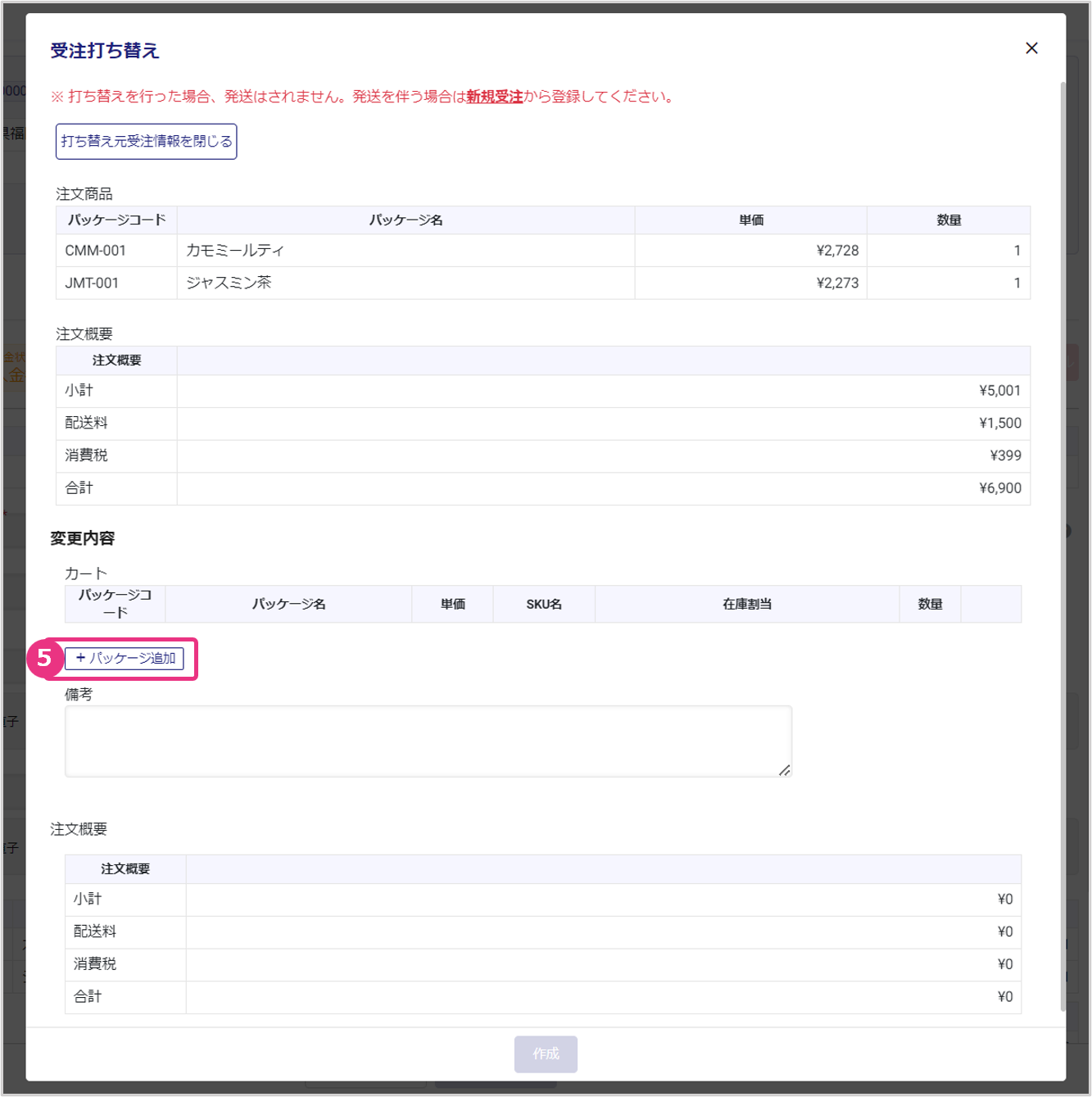Click the ¥1,500 shipping fee value
This screenshot has height=1097, width=1092.
(999, 424)
